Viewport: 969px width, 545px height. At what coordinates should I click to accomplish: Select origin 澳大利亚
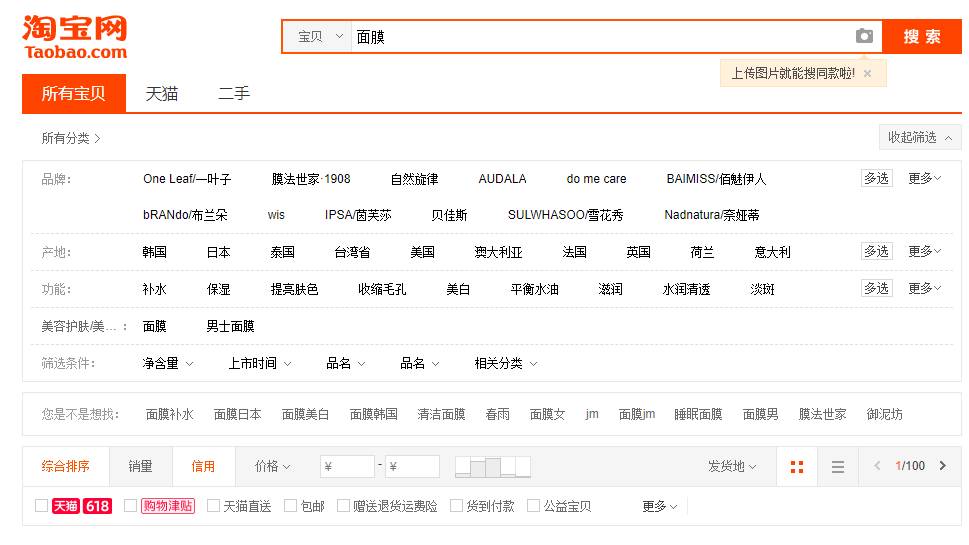498,251
